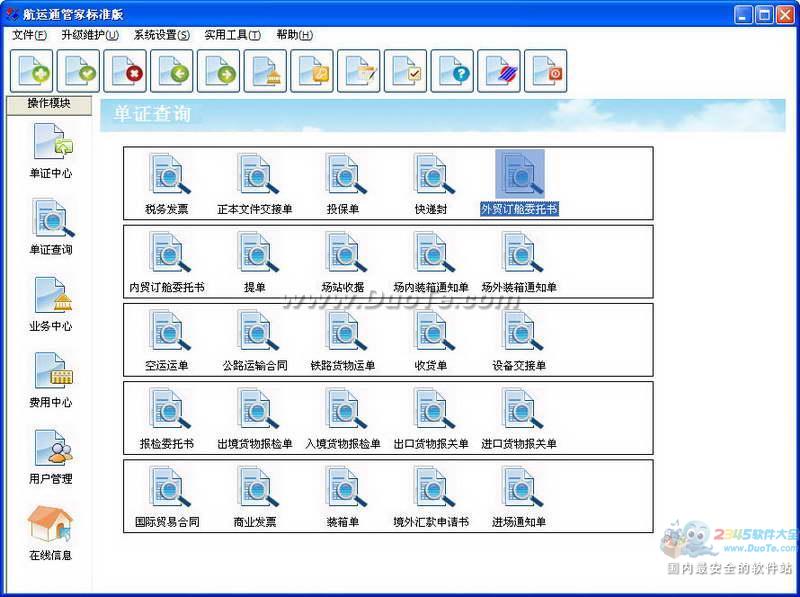800x597 pixels.
Task: Open the 实用工具(T) menu
Action: 232,35
